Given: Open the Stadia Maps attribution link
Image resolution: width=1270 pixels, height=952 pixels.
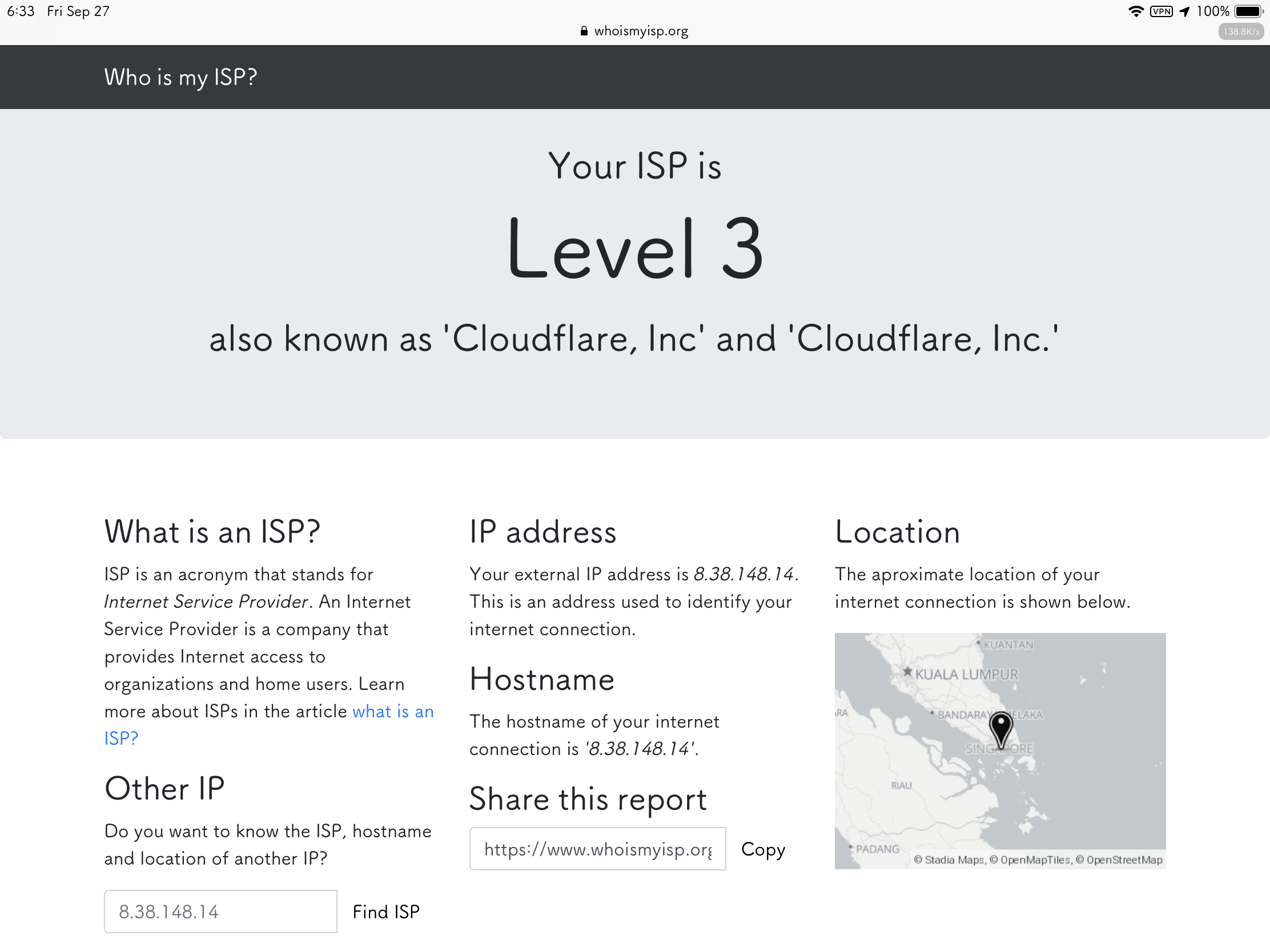Looking at the screenshot, I should click(x=954, y=860).
